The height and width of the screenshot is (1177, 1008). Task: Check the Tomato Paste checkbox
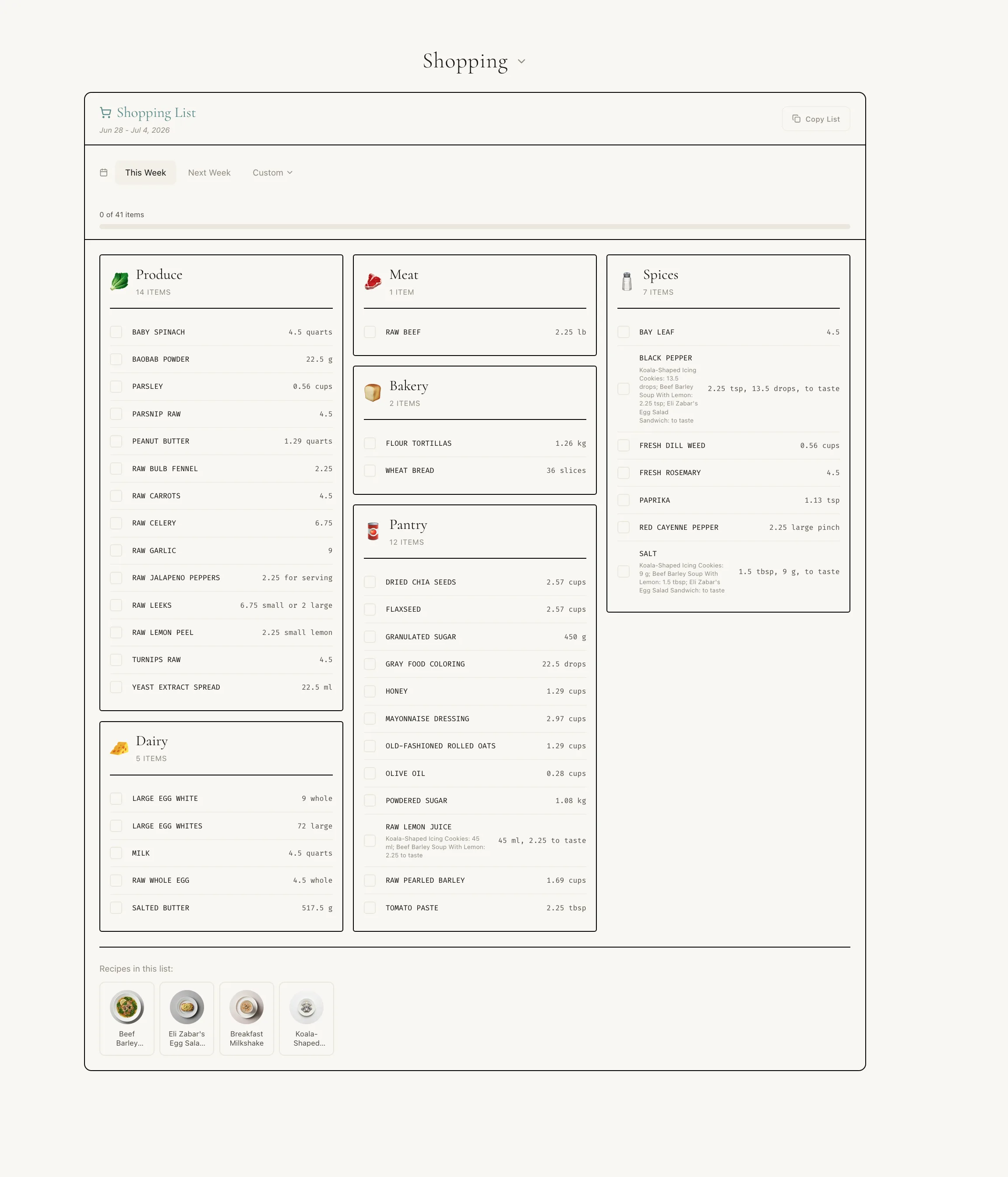(370, 908)
